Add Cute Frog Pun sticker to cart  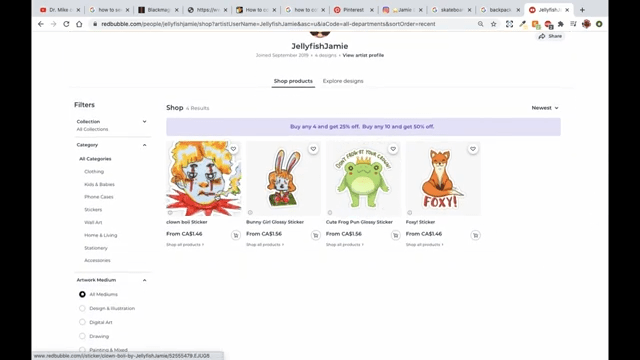point(396,235)
